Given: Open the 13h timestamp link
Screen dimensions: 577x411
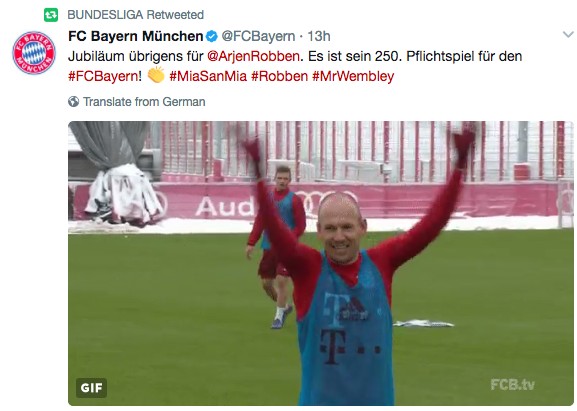Looking at the screenshot, I should click(319, 36).
